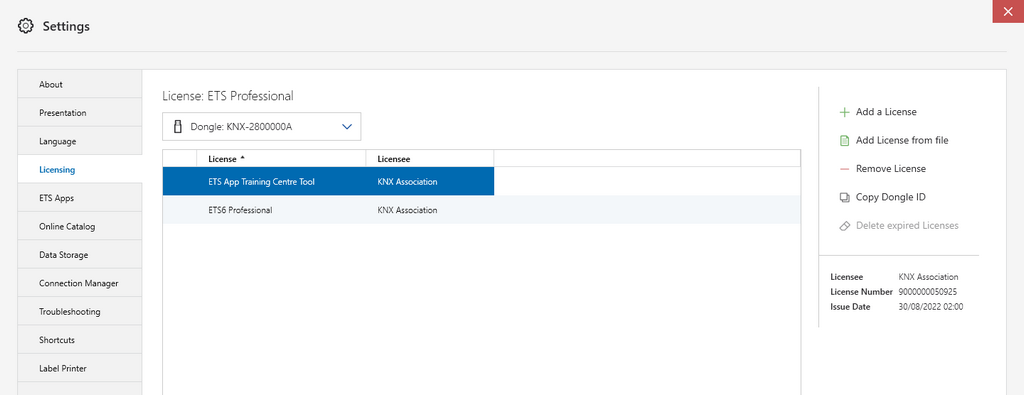Close the Settings window with red X
The width and height of the screenshot is (1024, 395).
[1008, 11]
